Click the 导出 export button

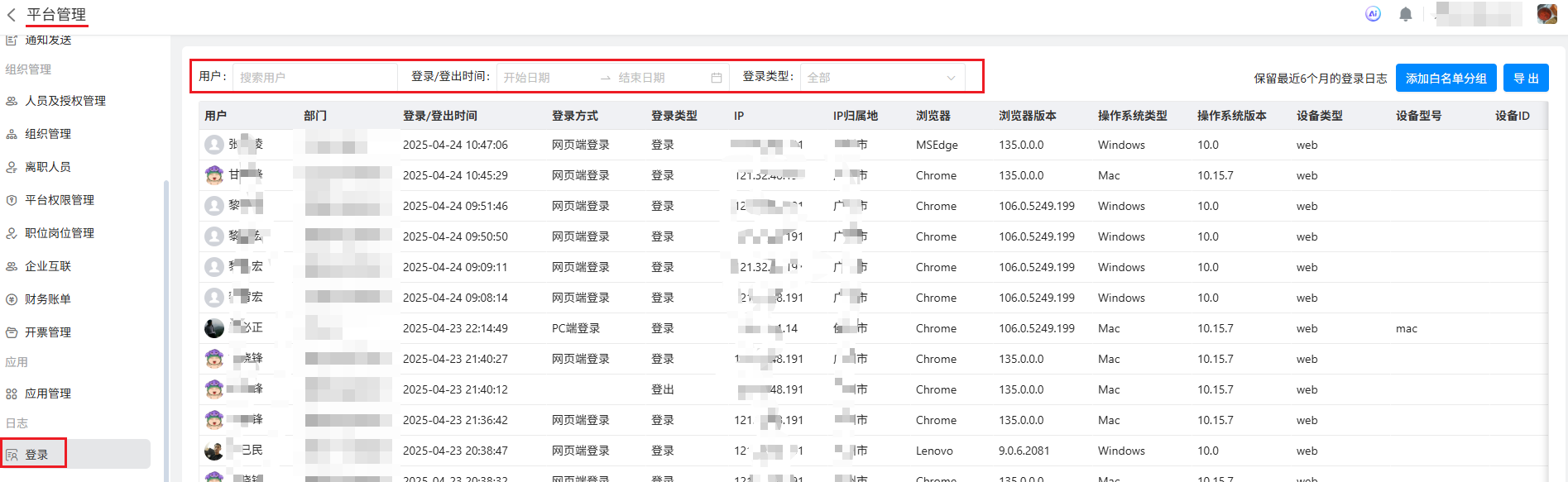(x=1525, y=79)
